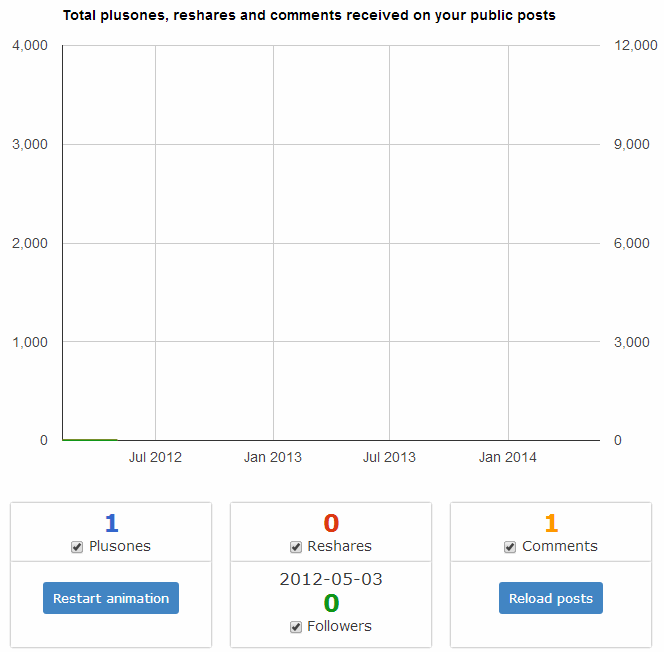
Task: Click the Reload posts button
Action: point(551,598)
